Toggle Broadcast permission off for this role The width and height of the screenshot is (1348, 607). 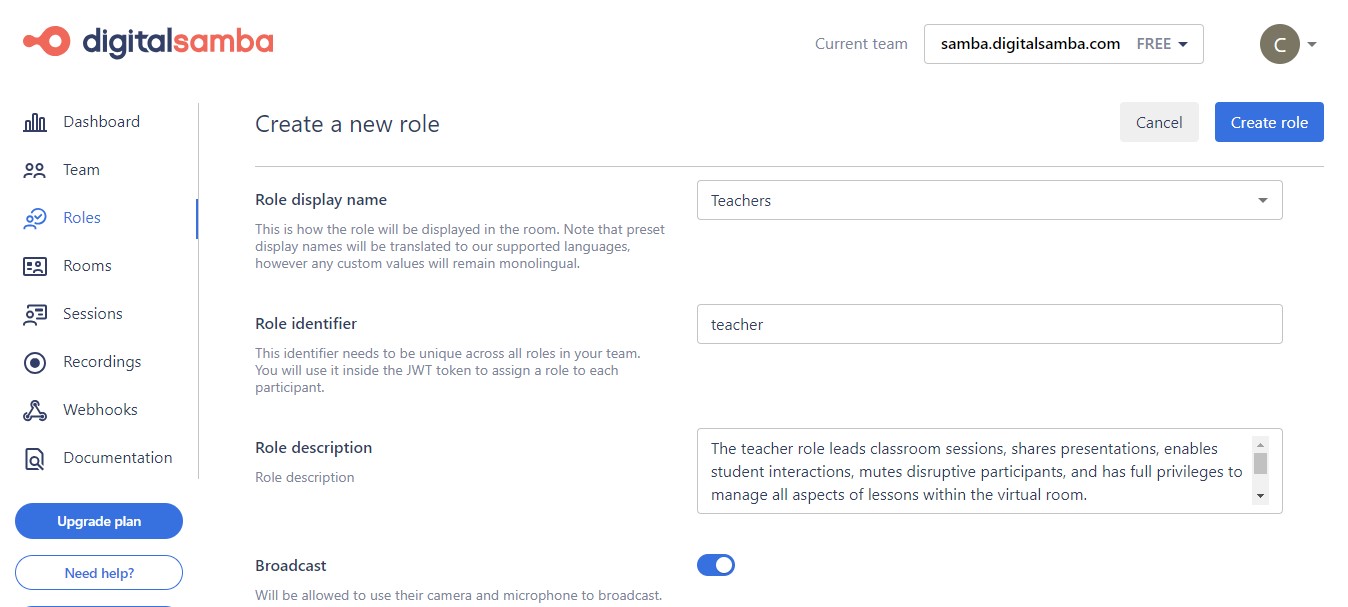[x=716, y=565]
